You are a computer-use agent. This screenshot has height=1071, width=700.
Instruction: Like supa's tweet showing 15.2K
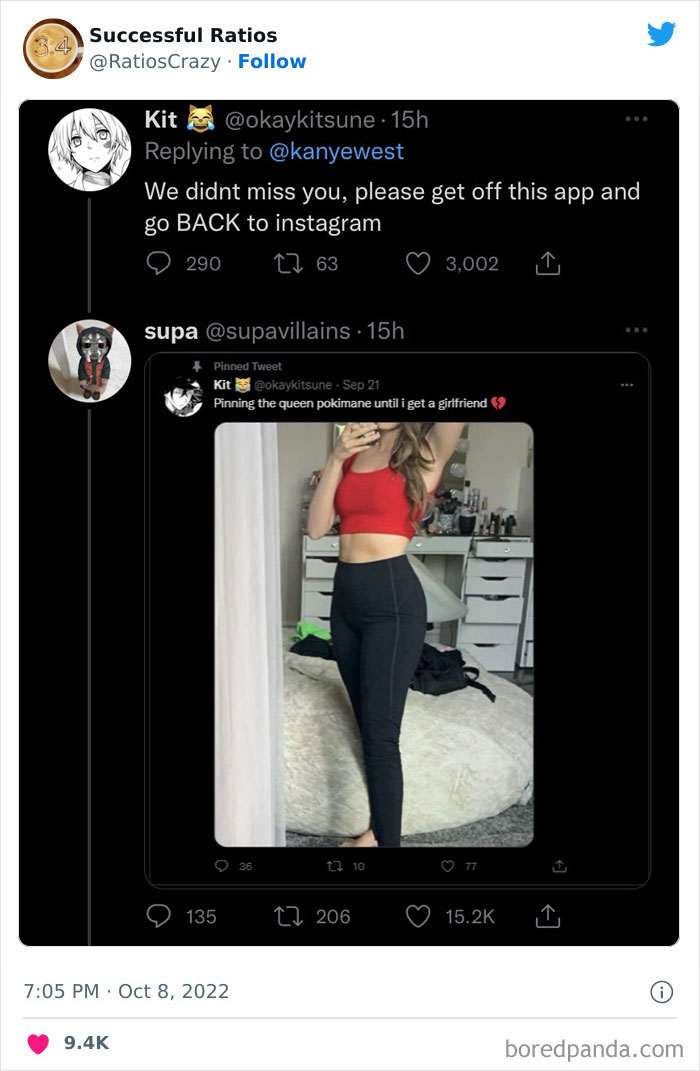[x=418, y=916]
